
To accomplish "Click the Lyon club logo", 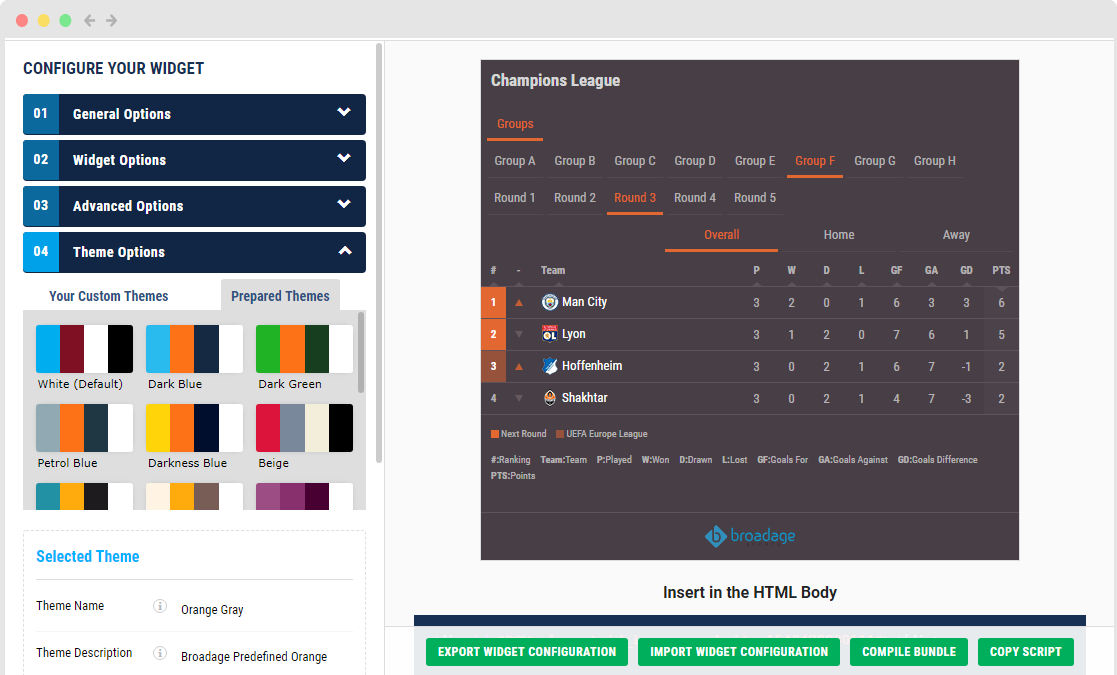I will 550,334.
